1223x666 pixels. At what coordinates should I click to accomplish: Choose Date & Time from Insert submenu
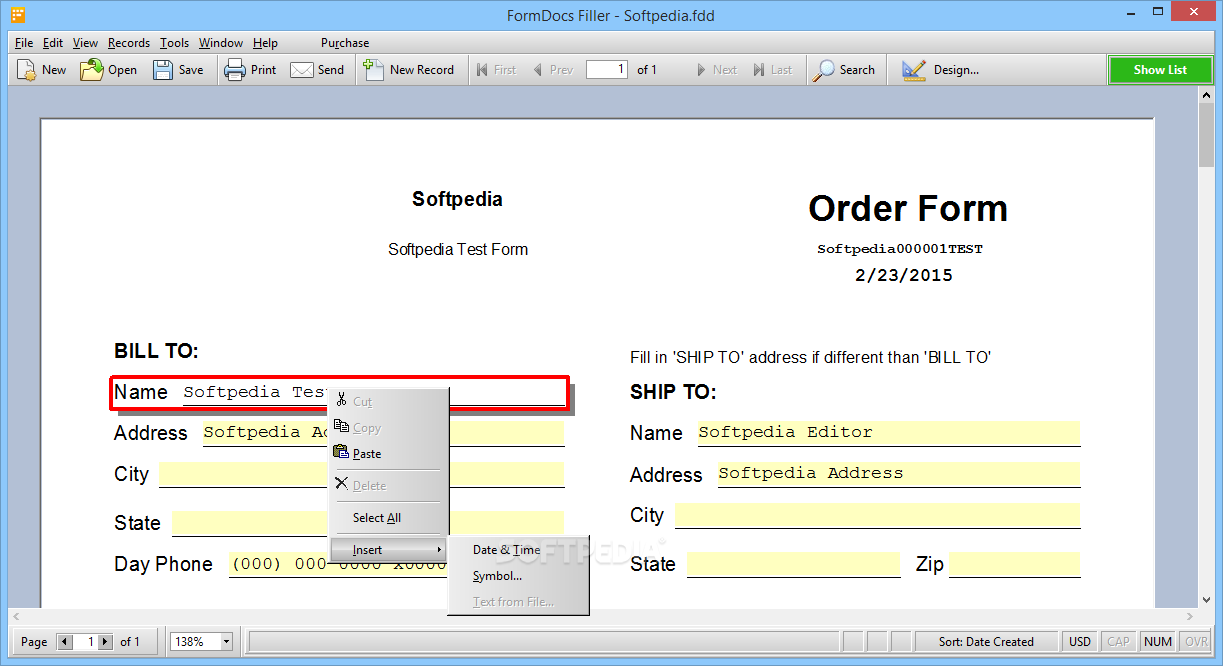(x=518, y=550)
